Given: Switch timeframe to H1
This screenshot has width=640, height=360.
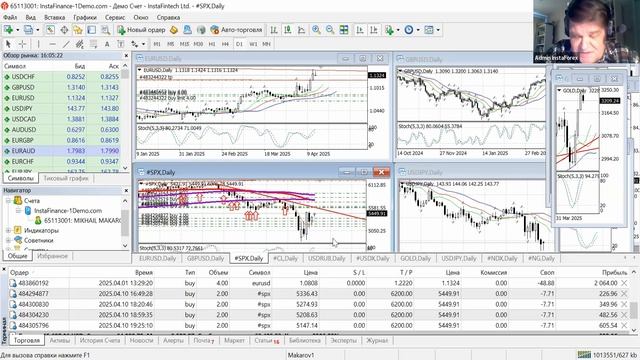Looking at the screenshot, I should pos(212,44).
